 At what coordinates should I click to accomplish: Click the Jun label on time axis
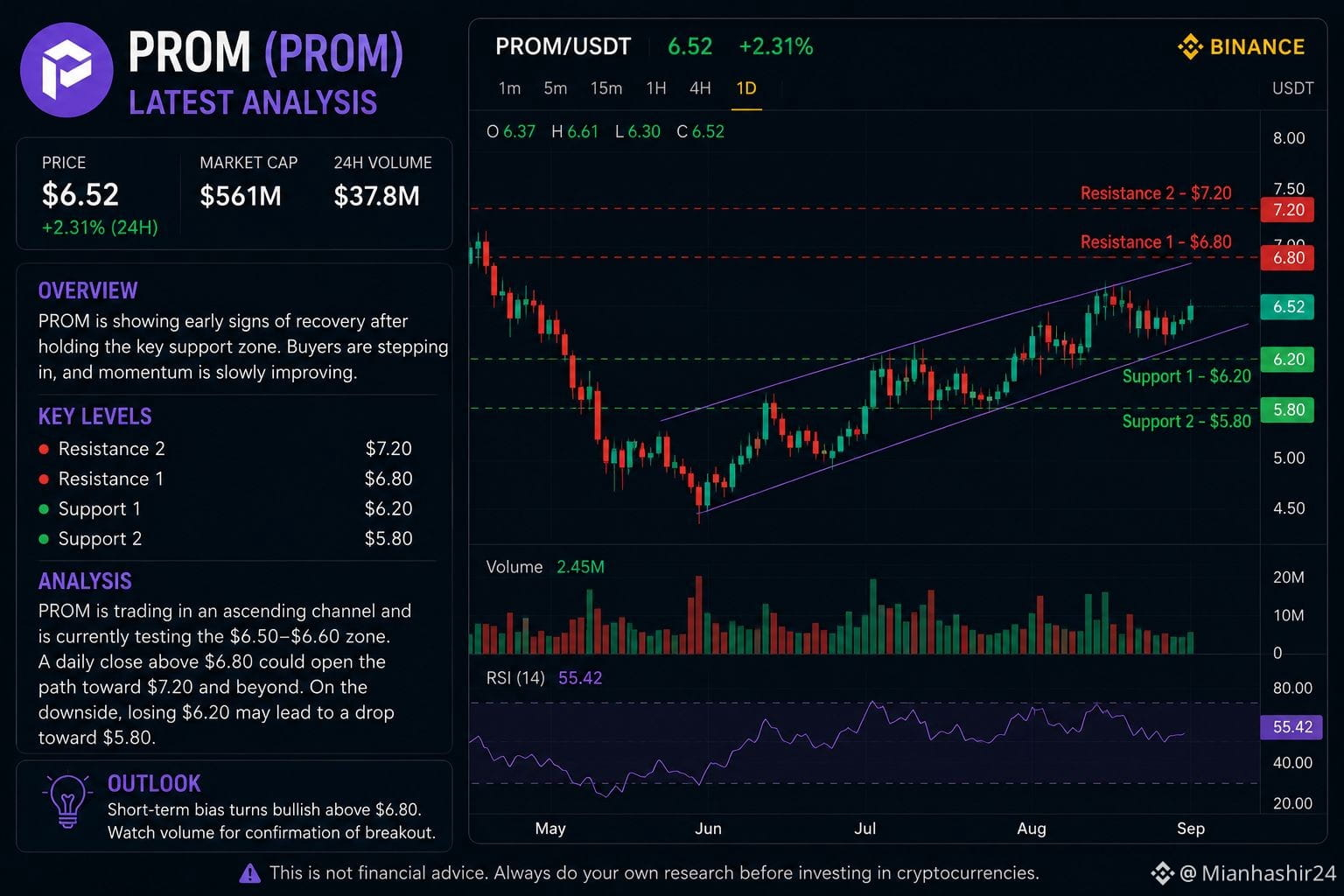click(708, 829)
